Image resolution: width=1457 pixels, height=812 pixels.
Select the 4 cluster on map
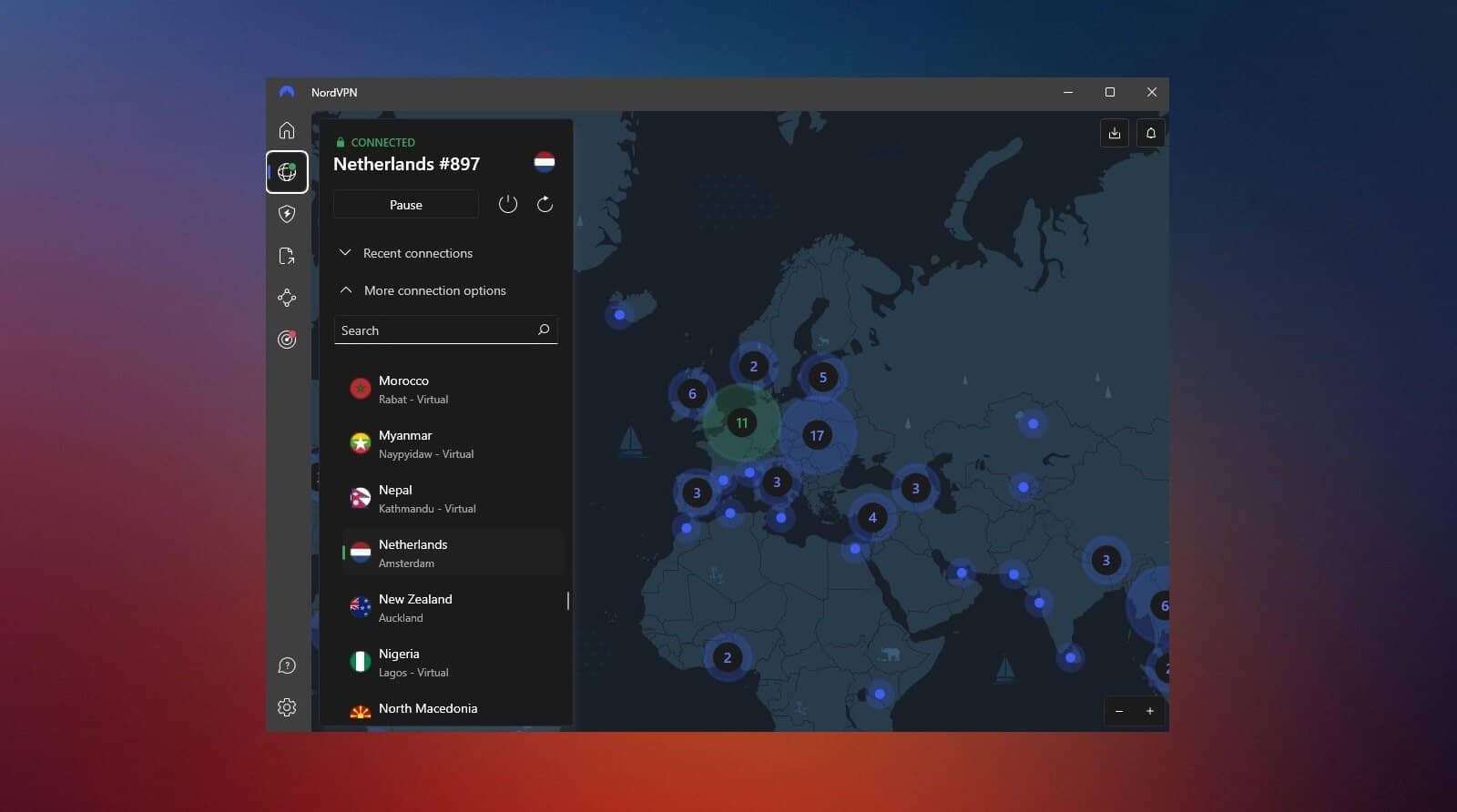click(x=872, y=517)
